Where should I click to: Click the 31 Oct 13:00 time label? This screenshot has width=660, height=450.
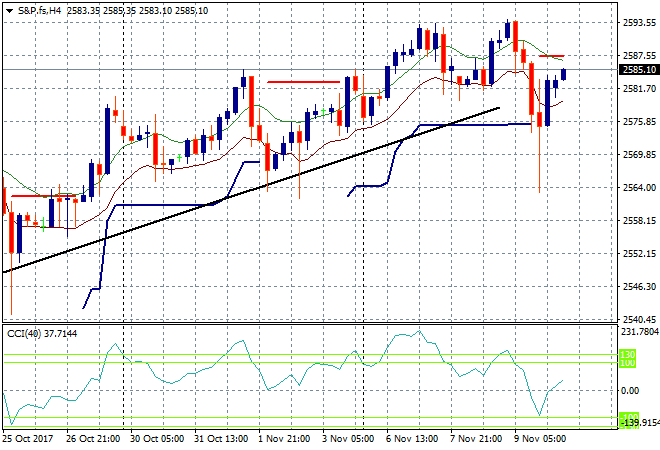point(221,439)
